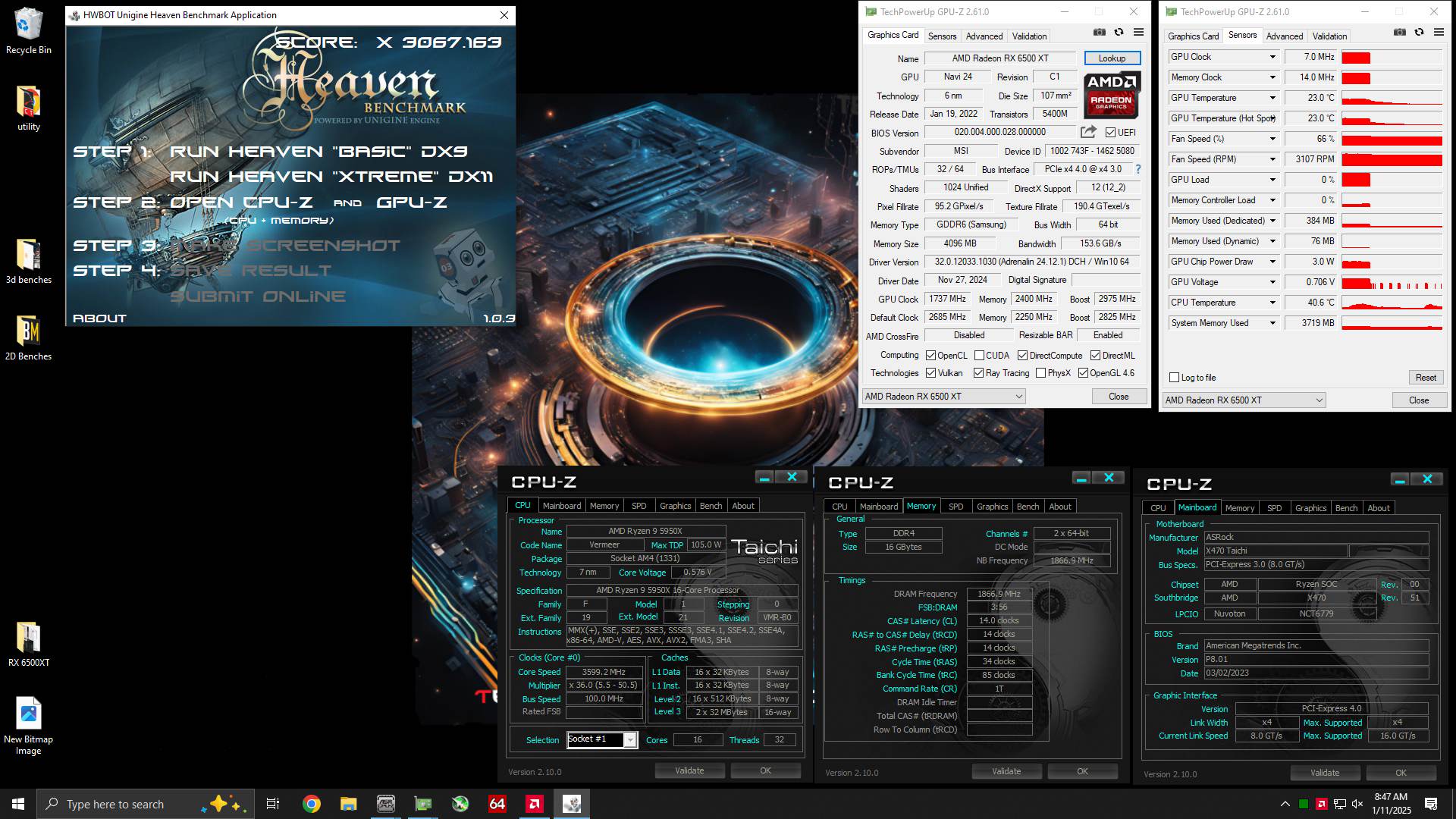Click the muted volume icon in system tray

(1357, 804)
